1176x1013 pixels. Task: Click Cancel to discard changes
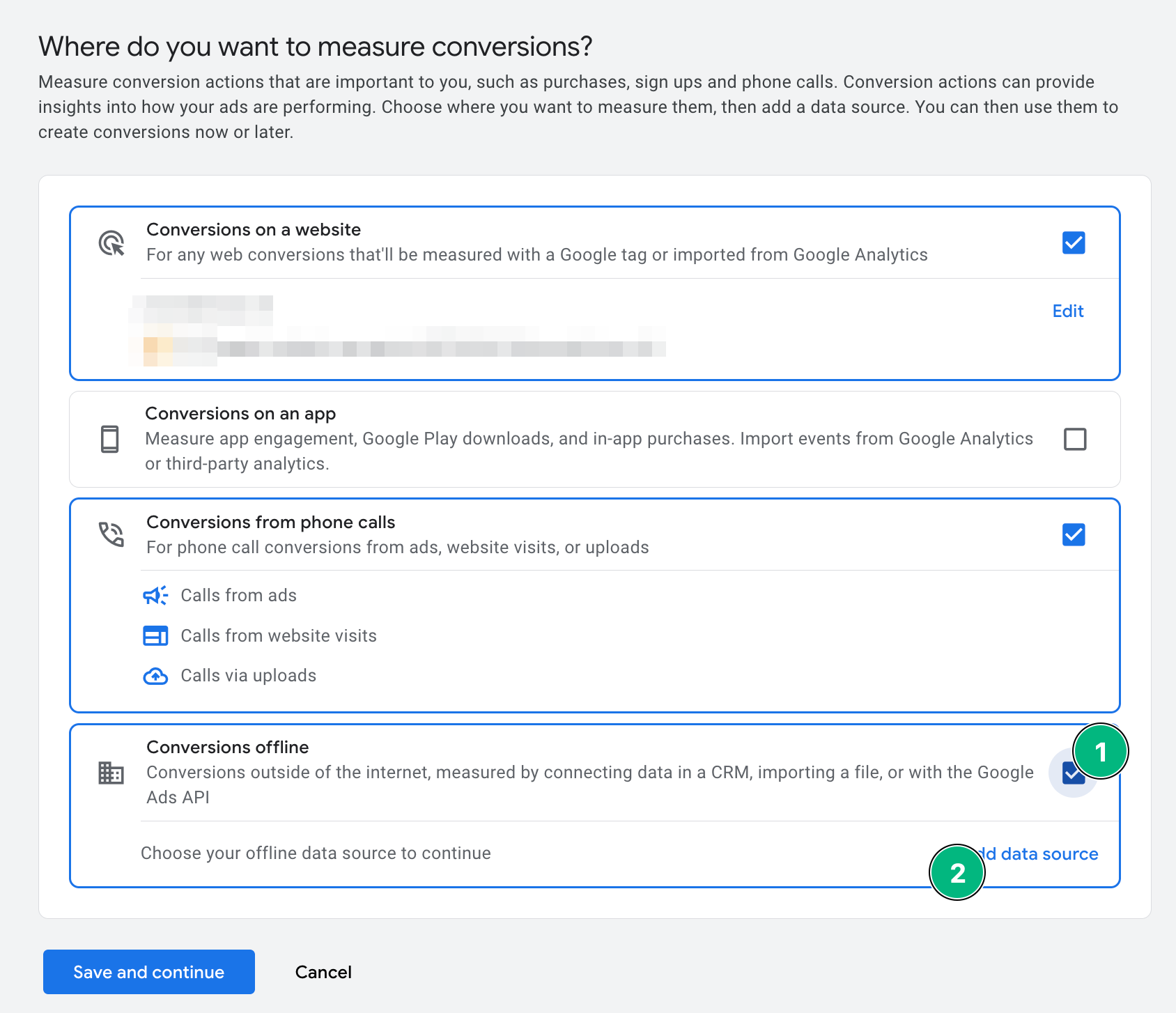pos(323,972)
